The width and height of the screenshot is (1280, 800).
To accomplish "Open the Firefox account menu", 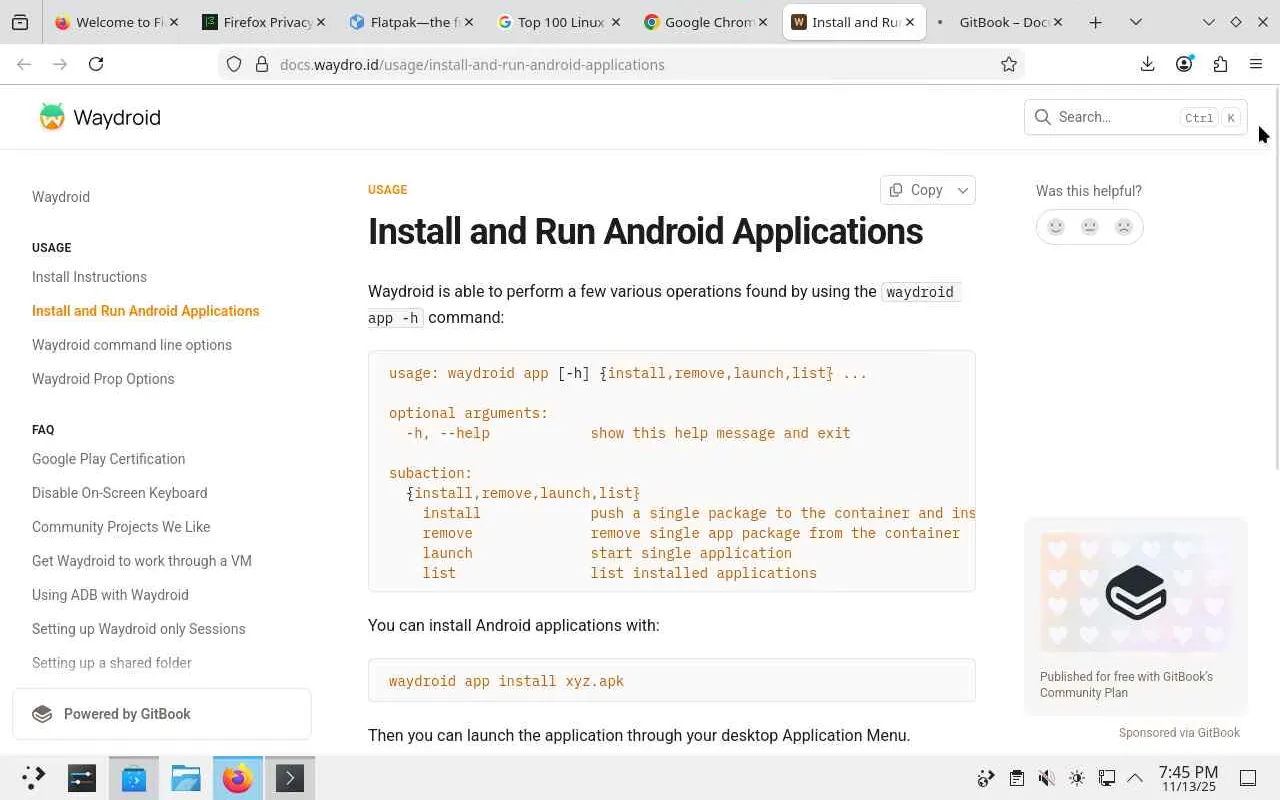I will [x=1184, y=64].
